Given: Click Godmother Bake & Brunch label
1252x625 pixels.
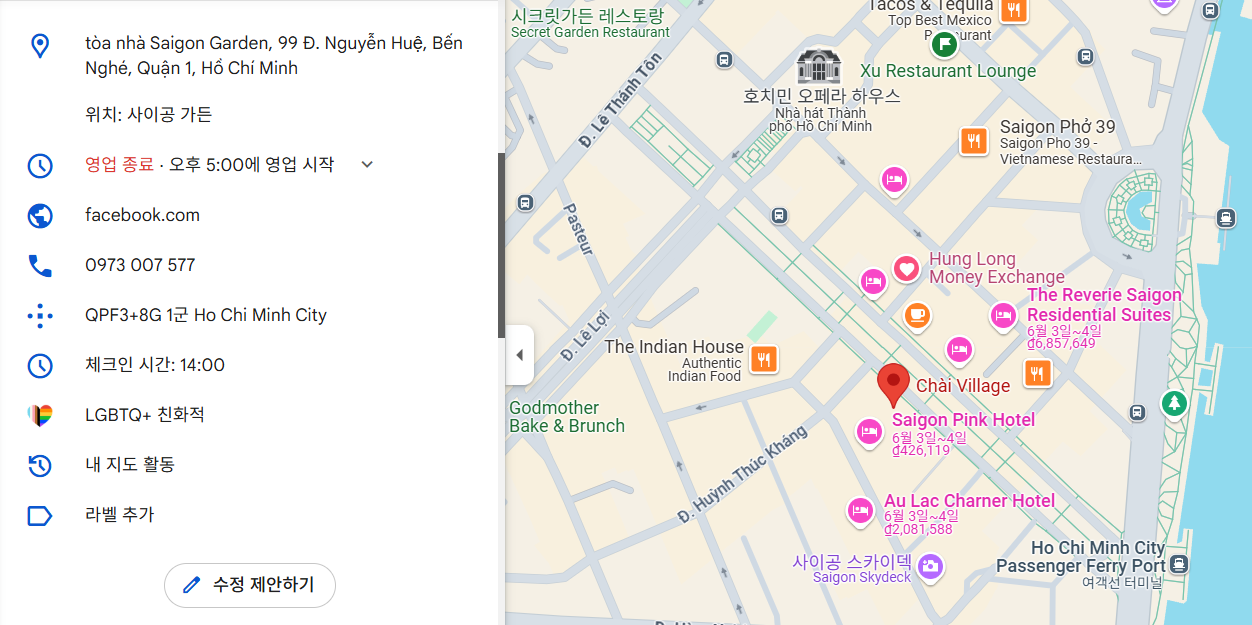Looking at the screenshot, I should point(567,417).
